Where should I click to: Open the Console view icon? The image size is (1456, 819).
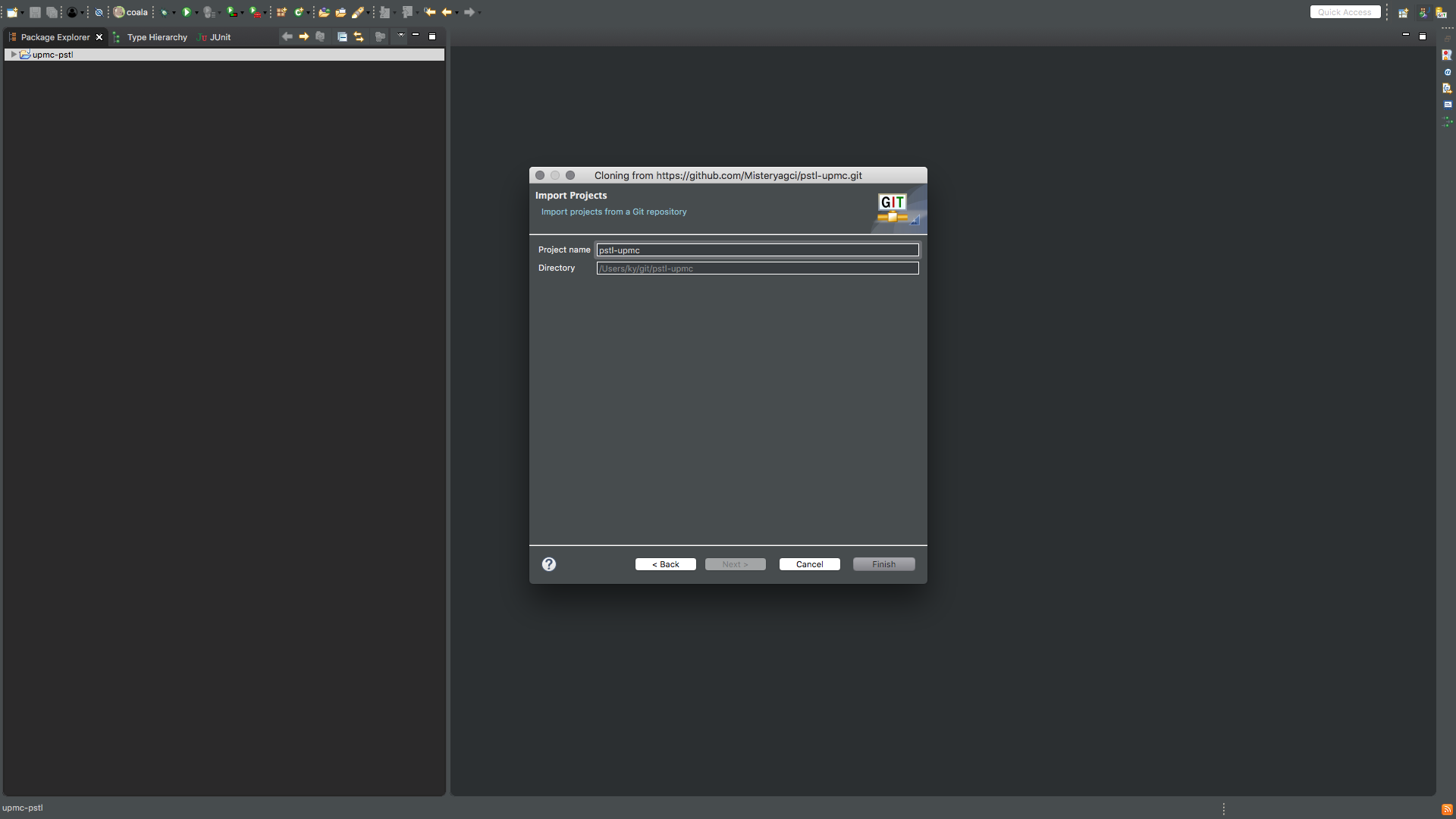(1447, 105)
